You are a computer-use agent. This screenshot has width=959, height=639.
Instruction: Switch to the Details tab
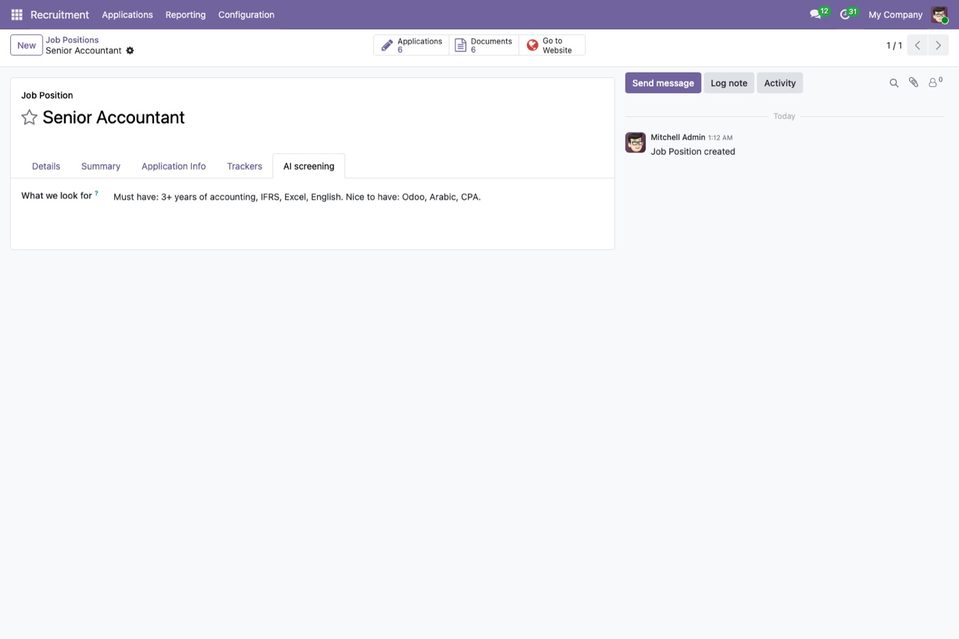click(46, 166)
